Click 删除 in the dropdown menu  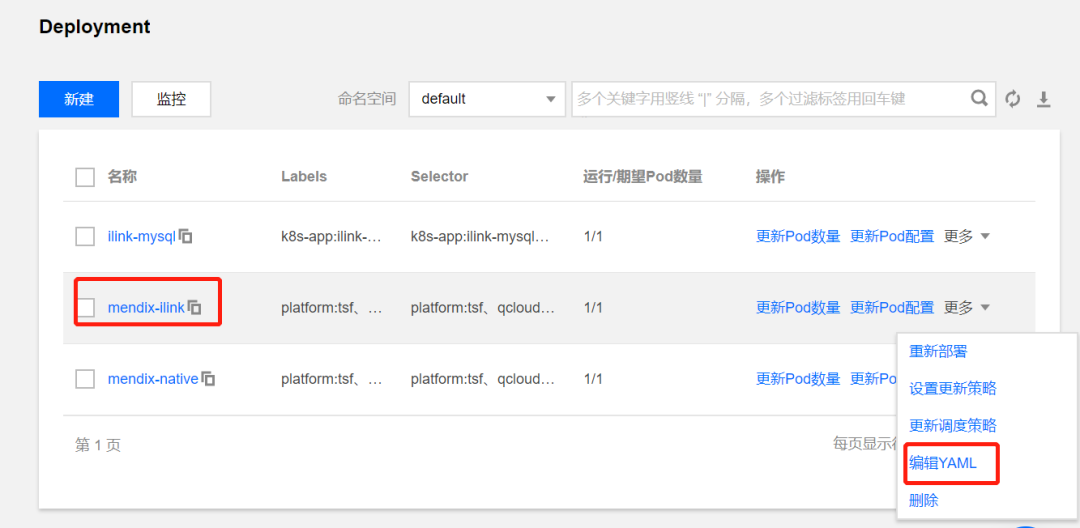click(924, 500)
